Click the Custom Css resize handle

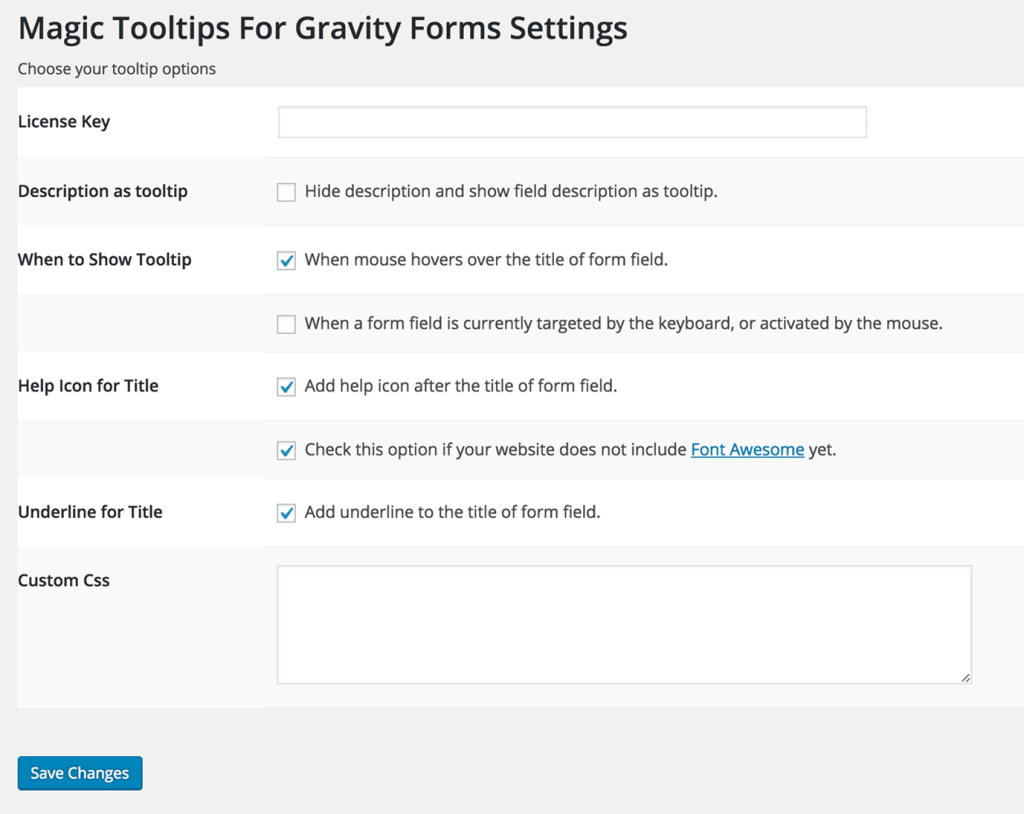pos(965,679)
